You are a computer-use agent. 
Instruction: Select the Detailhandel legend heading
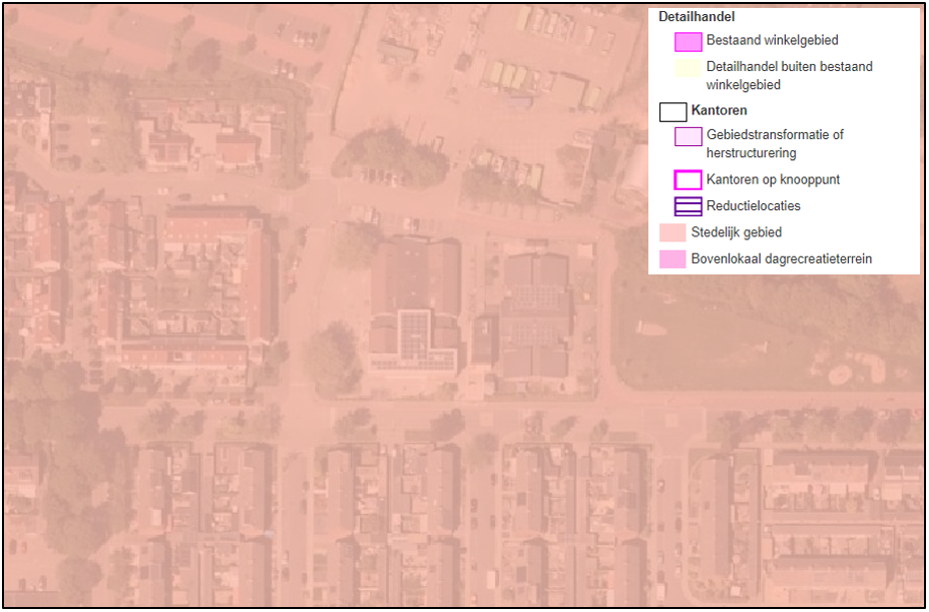[696, 18]
